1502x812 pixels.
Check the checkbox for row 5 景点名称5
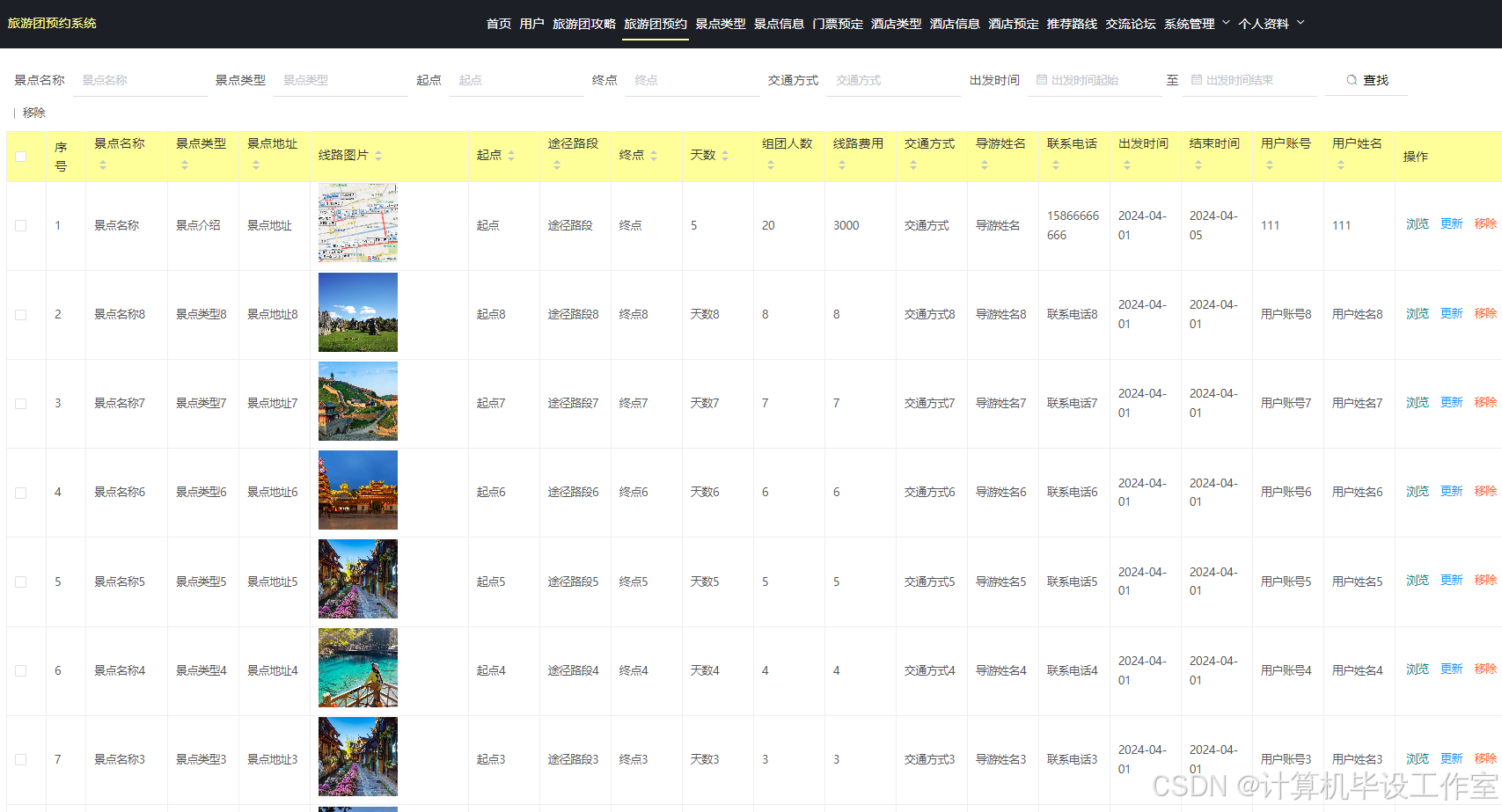coord(21,582)
